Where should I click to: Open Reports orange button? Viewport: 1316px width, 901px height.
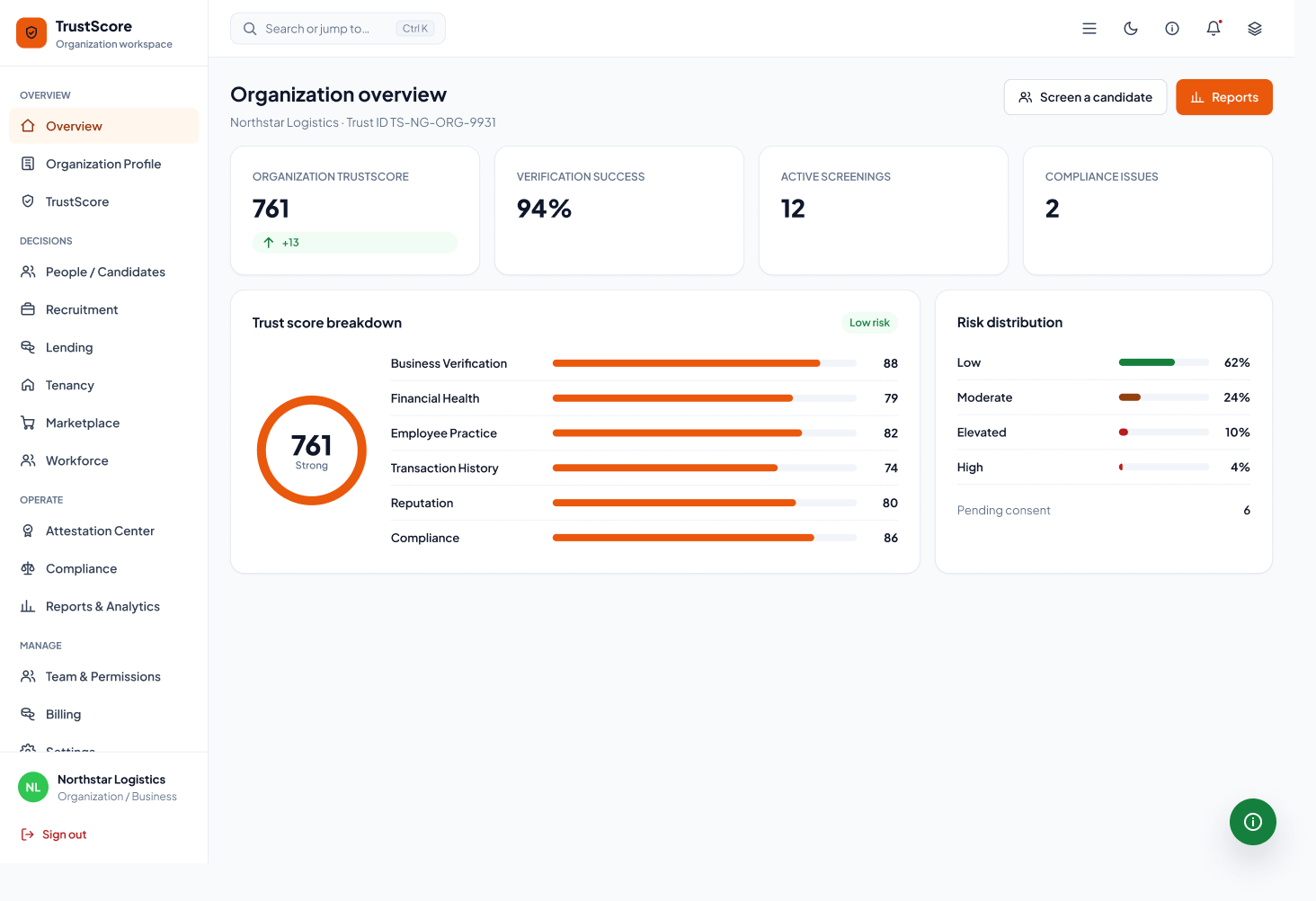(1224, 97)
